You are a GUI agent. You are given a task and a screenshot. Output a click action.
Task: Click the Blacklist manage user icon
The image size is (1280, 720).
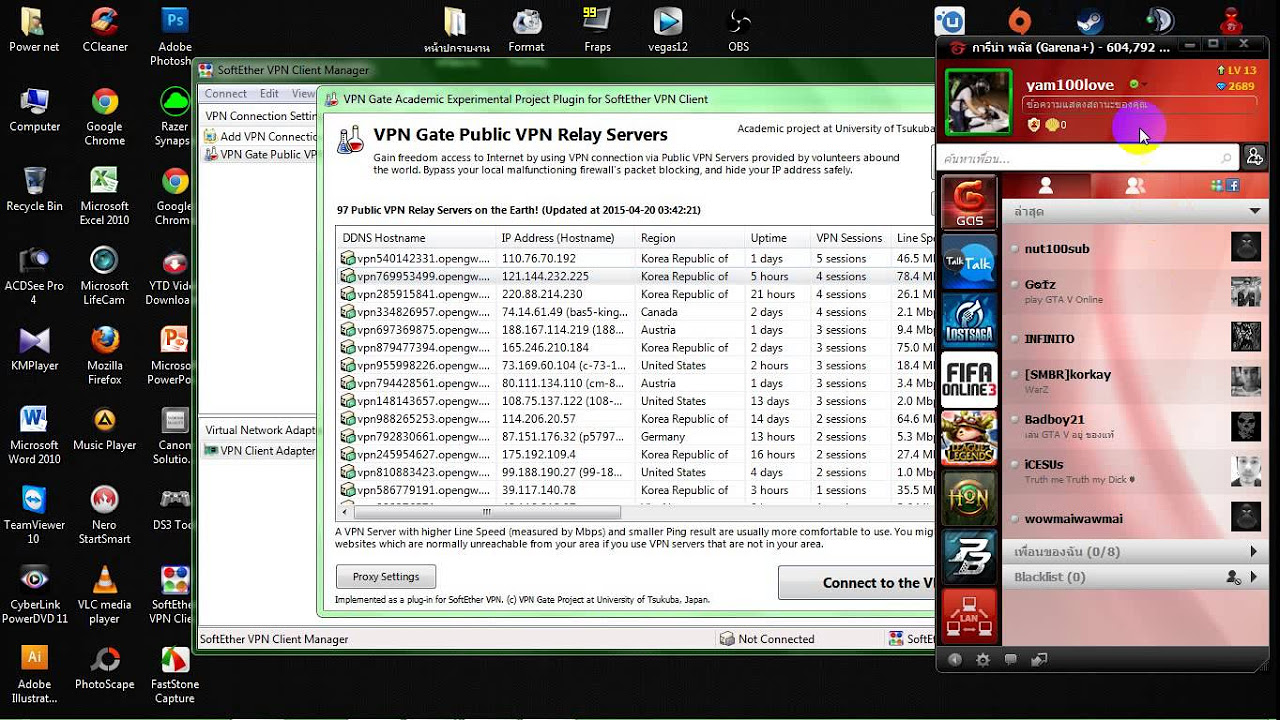pos(1235,577)
